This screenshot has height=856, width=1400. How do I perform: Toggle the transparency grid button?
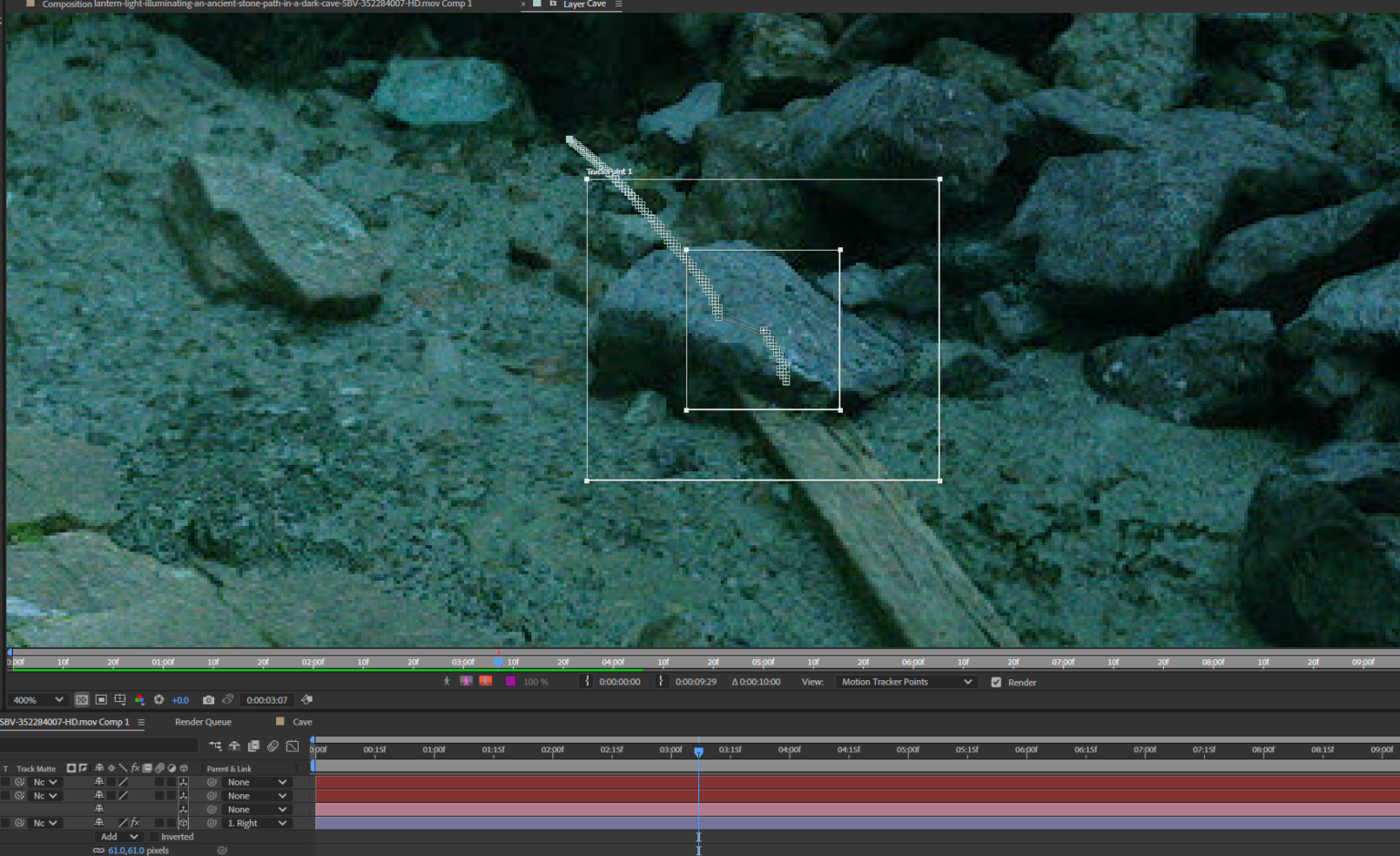(x=82, y=700)
